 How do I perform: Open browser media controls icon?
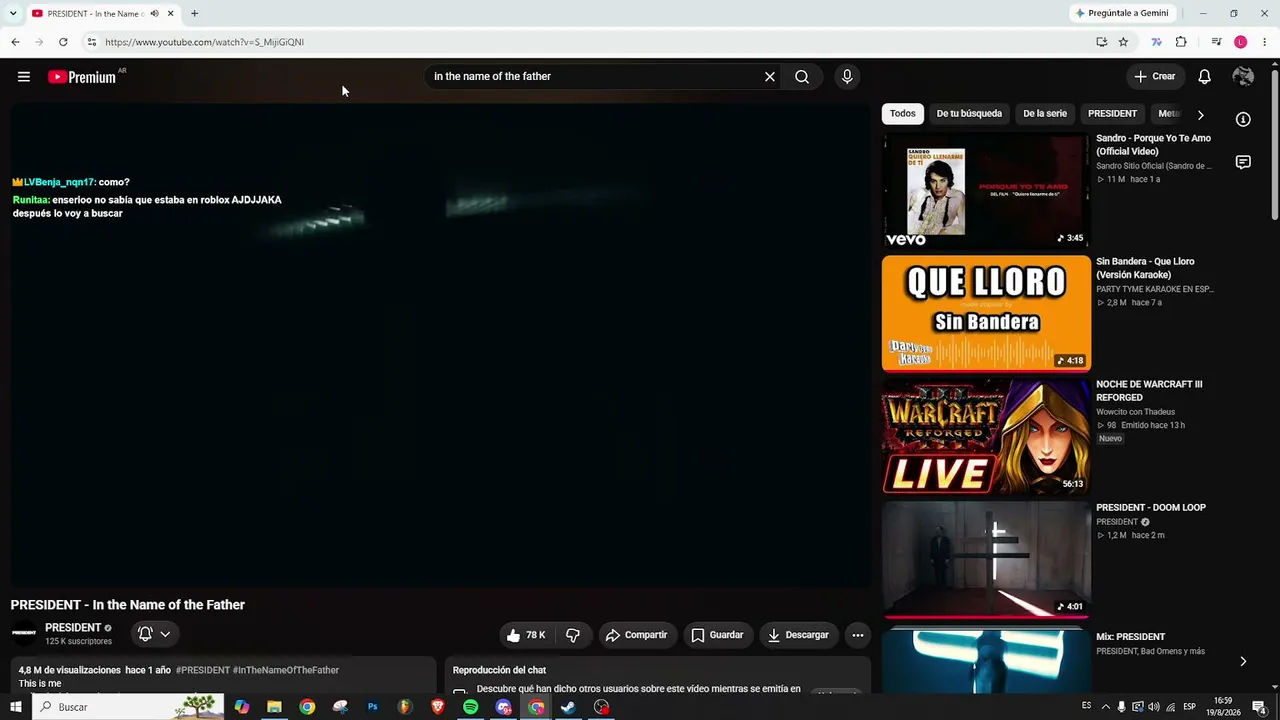[x=1216, y=42]
